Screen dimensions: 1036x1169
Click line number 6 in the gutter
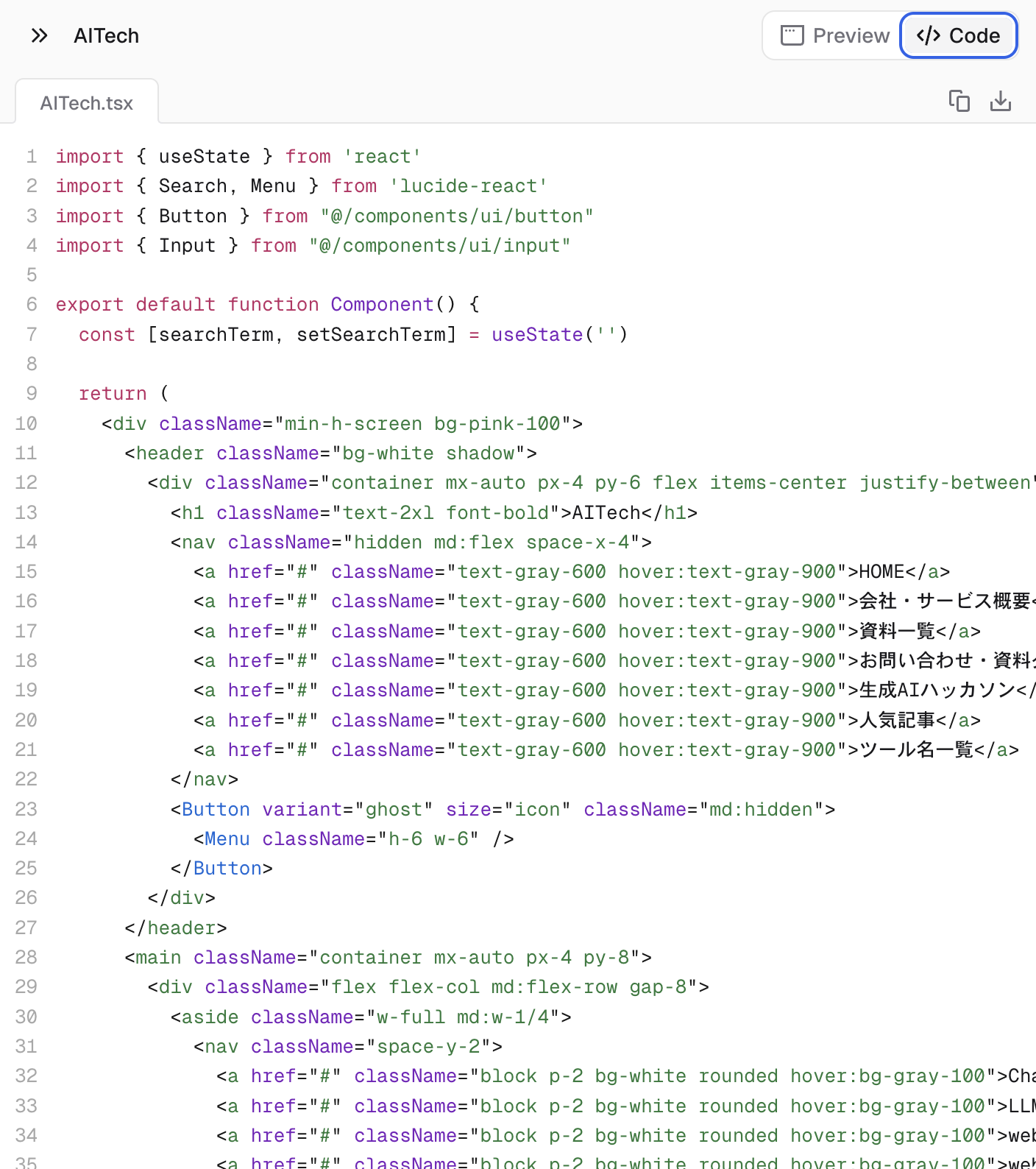pos(32,305)
